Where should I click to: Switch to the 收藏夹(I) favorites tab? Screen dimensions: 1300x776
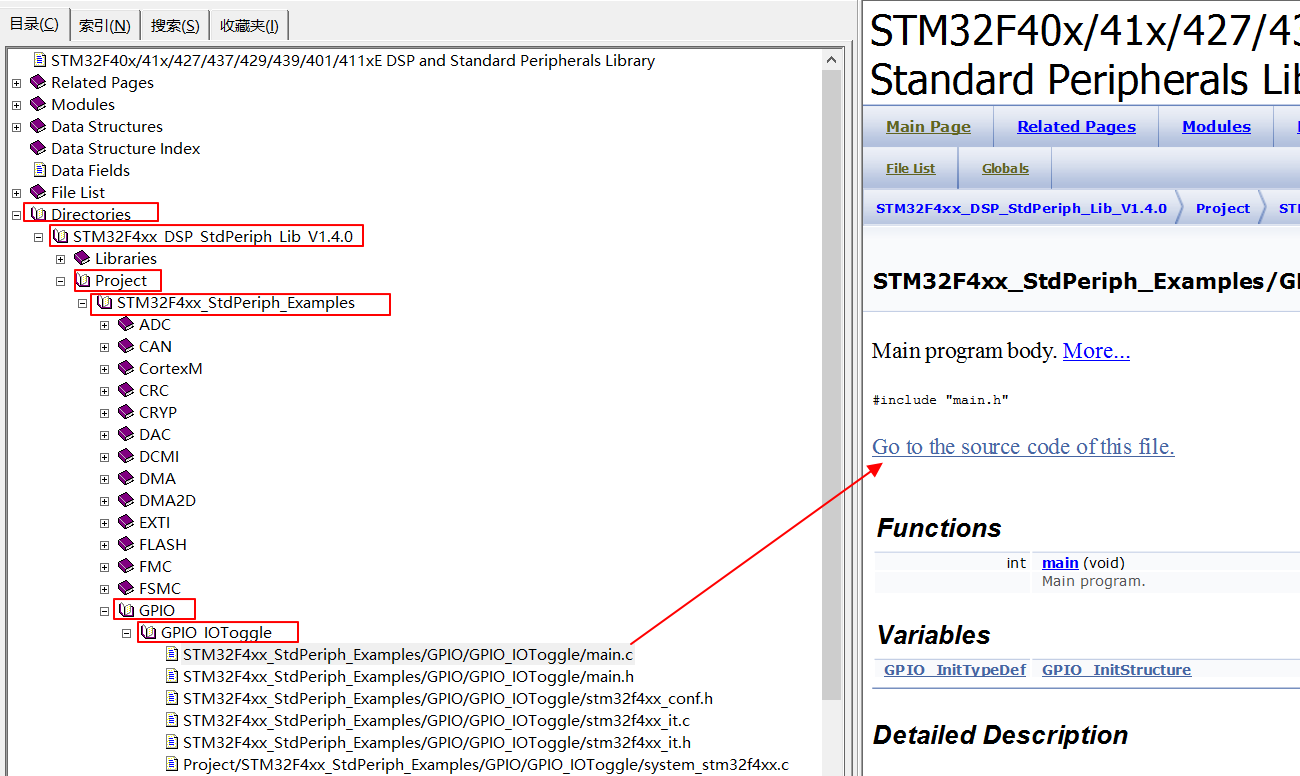tap(249, 25)
